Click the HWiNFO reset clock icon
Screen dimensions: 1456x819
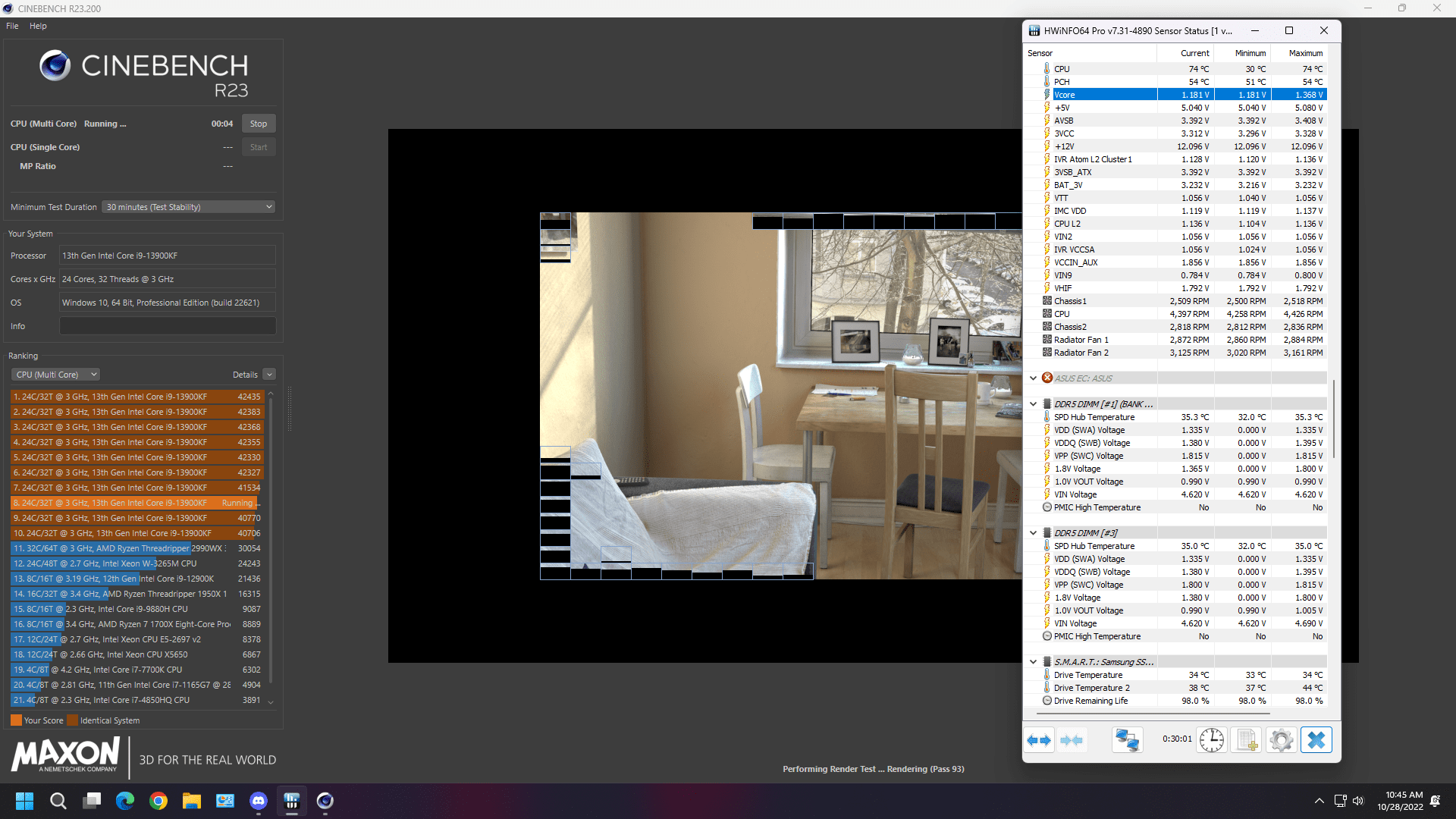(x=1212, y=740)
